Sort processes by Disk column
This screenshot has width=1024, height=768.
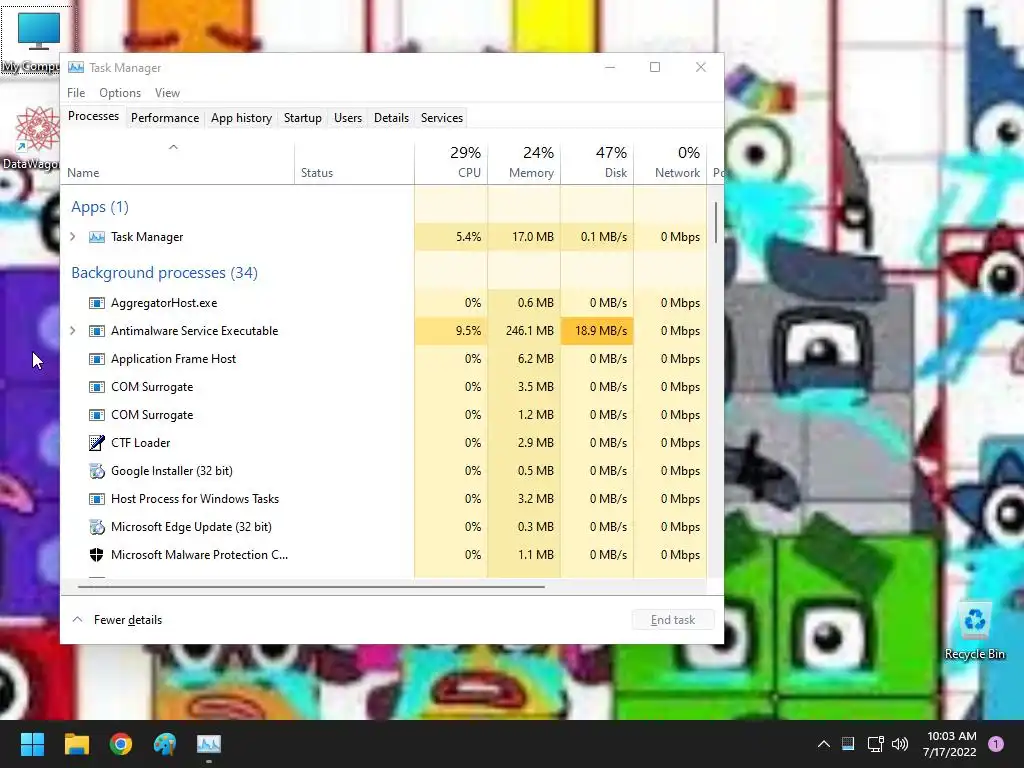coord(597,161)
